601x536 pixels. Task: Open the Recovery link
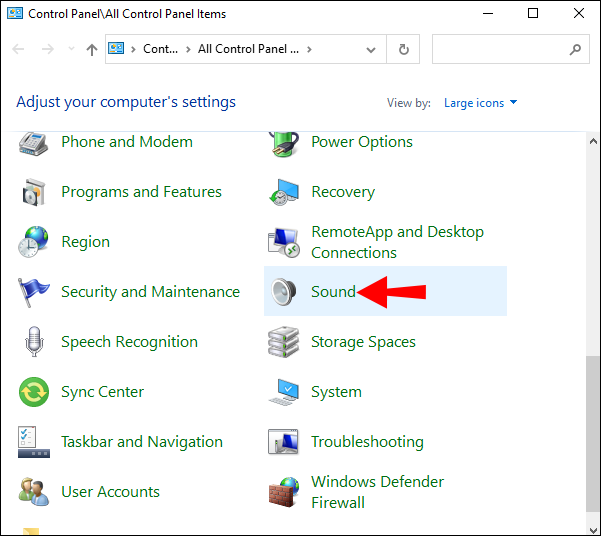tap(343, 192)
